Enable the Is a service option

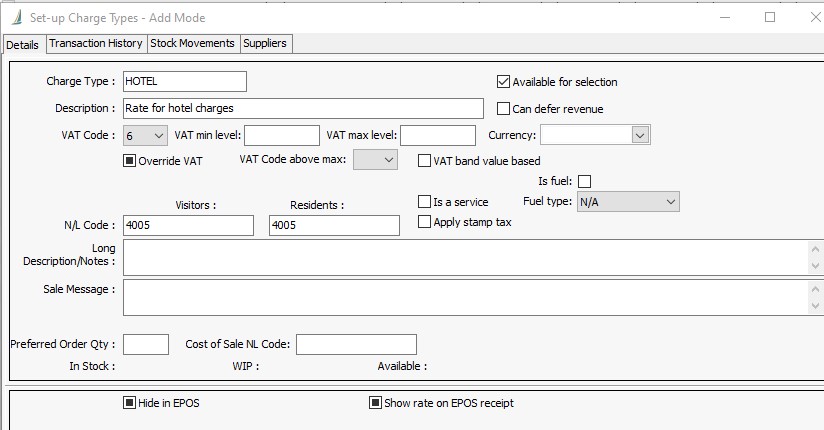click(x=425, y=202)
